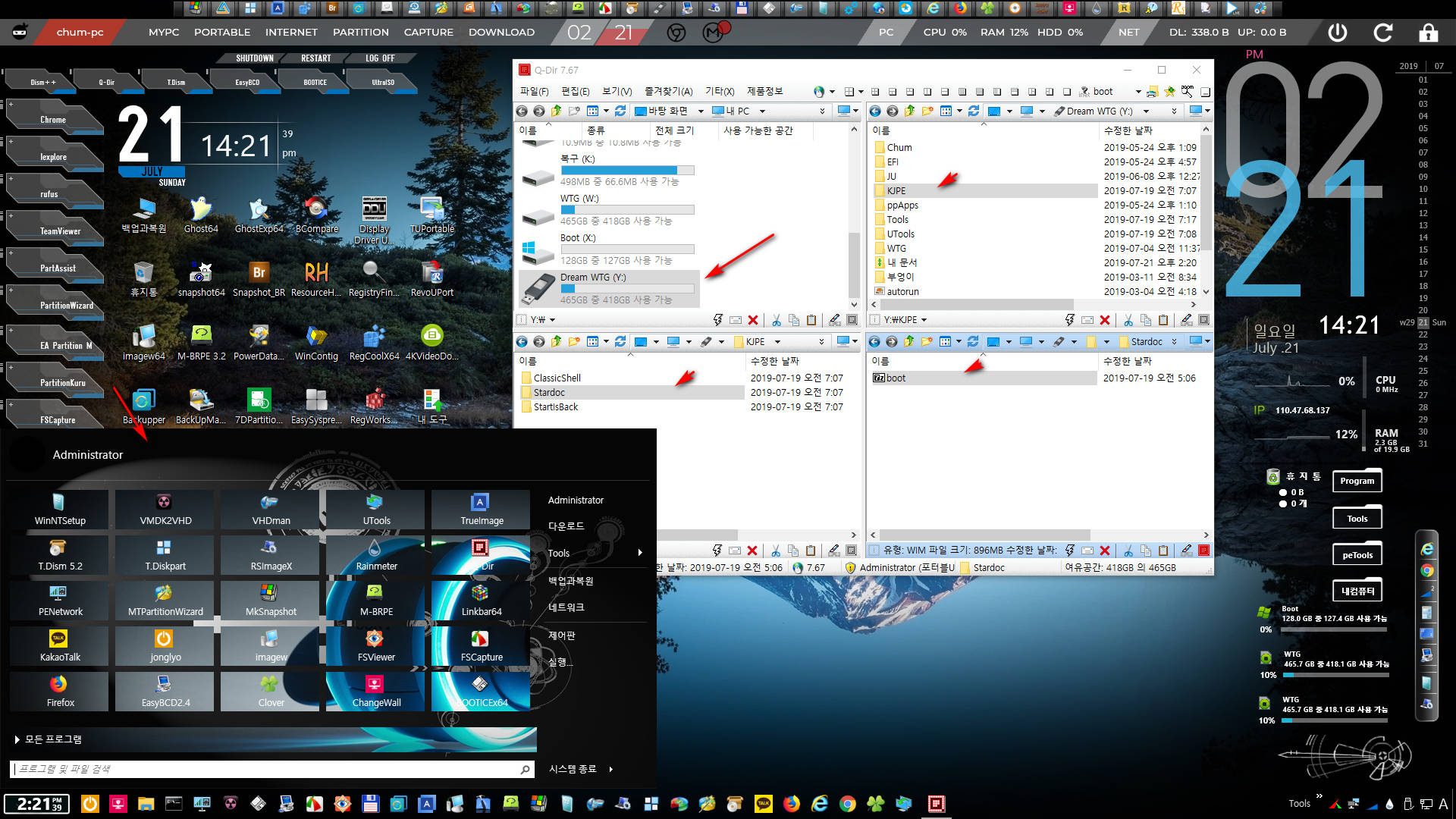The width and height of the screenshot is (1456, 819).
Task: Refresh the top-left Q-Dir pane
Action: coord(620,111)
